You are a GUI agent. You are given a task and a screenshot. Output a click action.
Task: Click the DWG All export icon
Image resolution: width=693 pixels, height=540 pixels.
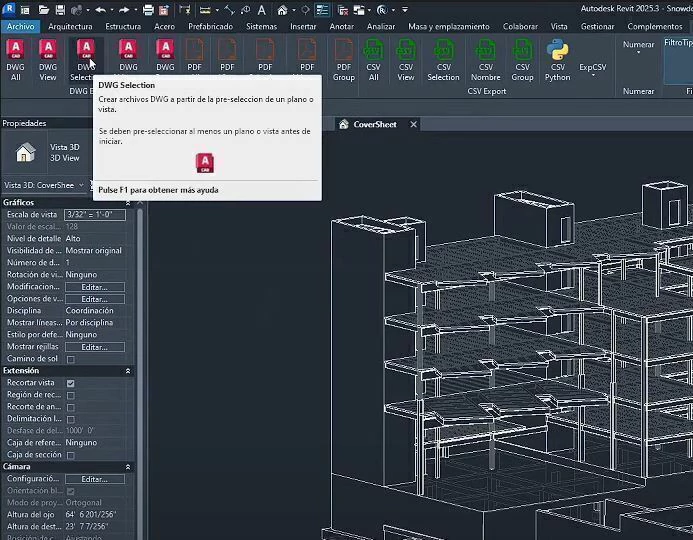pyautogui.click(x=15, y=49)
